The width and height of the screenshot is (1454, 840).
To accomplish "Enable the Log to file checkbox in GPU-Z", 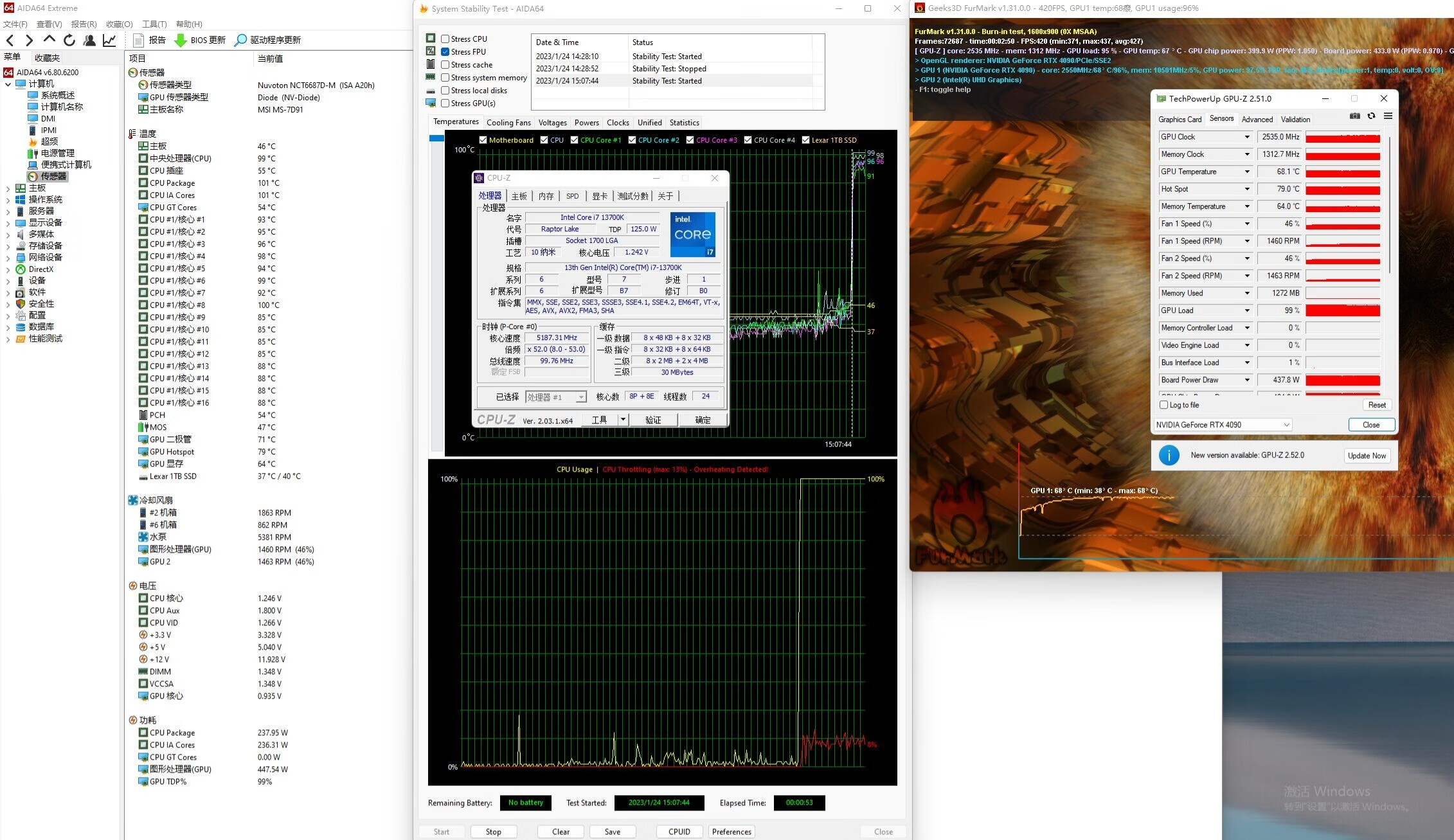I will pos(1163,405).
